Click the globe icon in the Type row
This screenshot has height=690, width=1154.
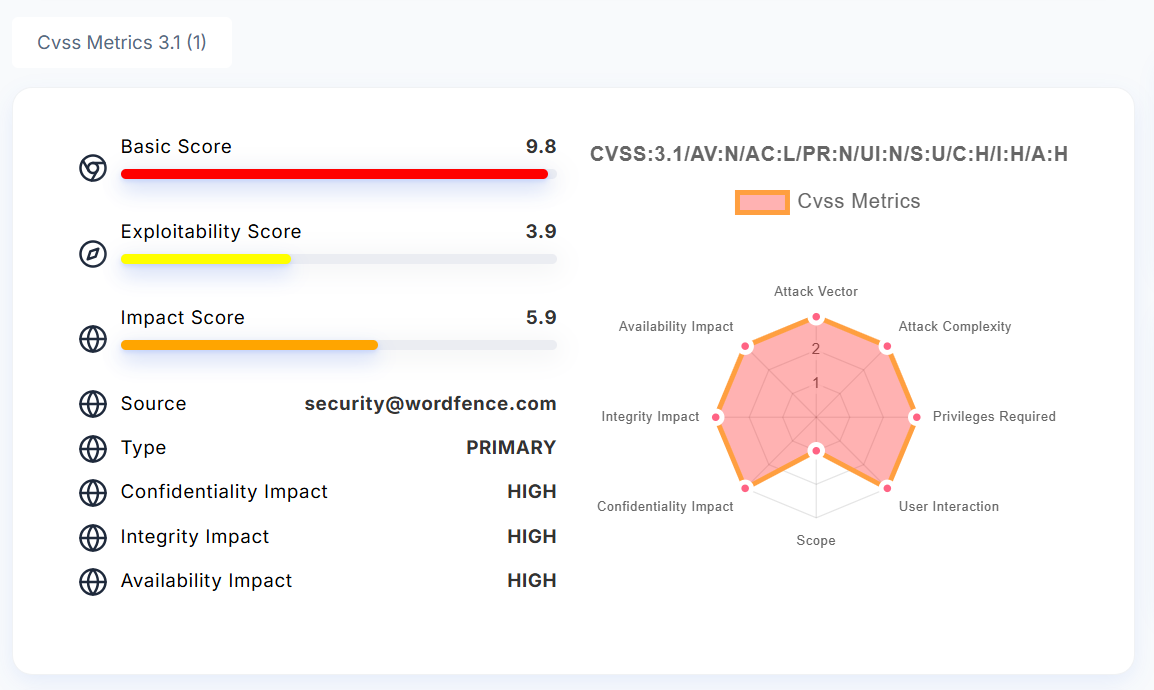tap(93, 449)
